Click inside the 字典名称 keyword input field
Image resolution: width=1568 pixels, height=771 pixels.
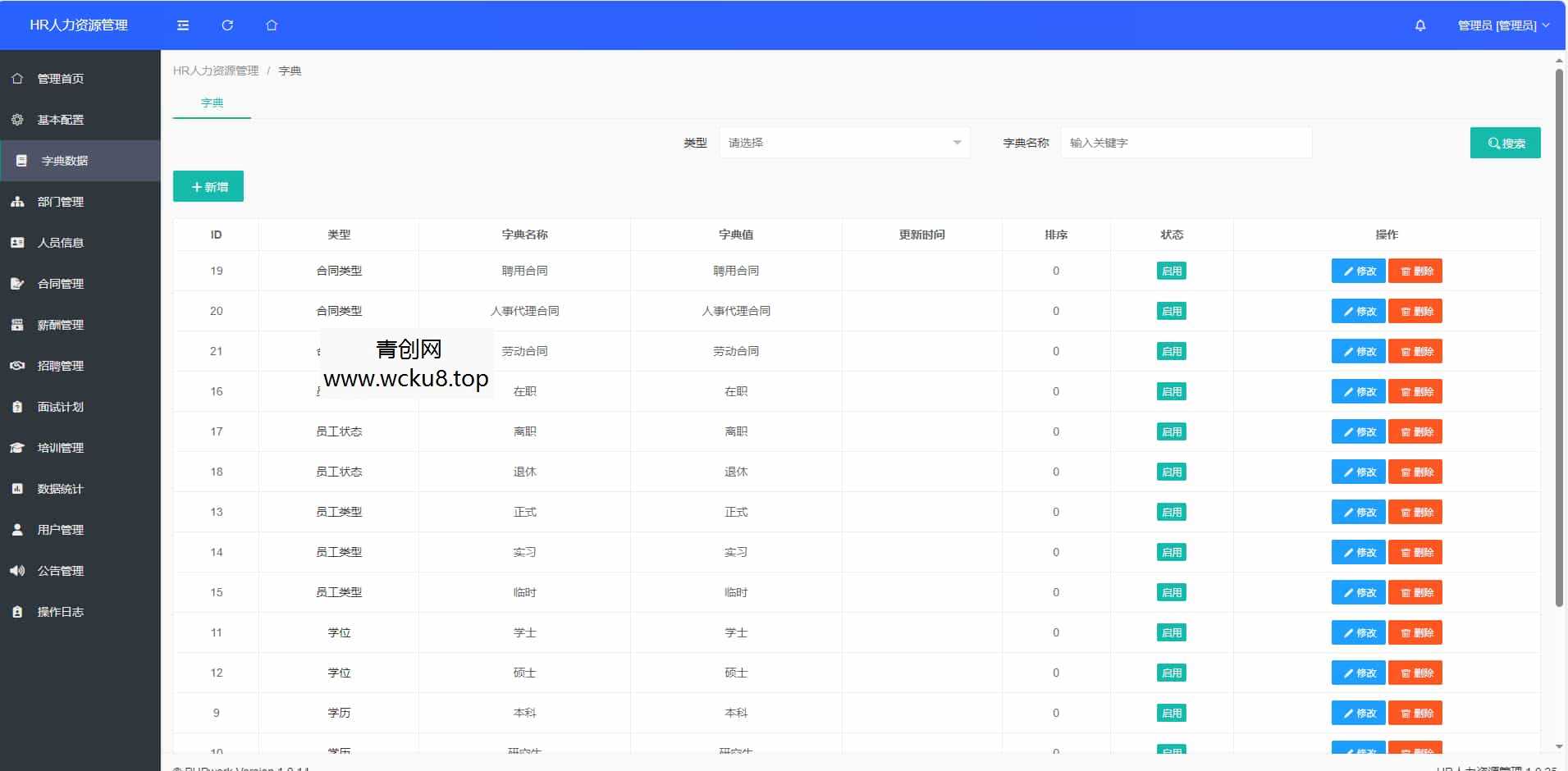tap(1186, 142)
